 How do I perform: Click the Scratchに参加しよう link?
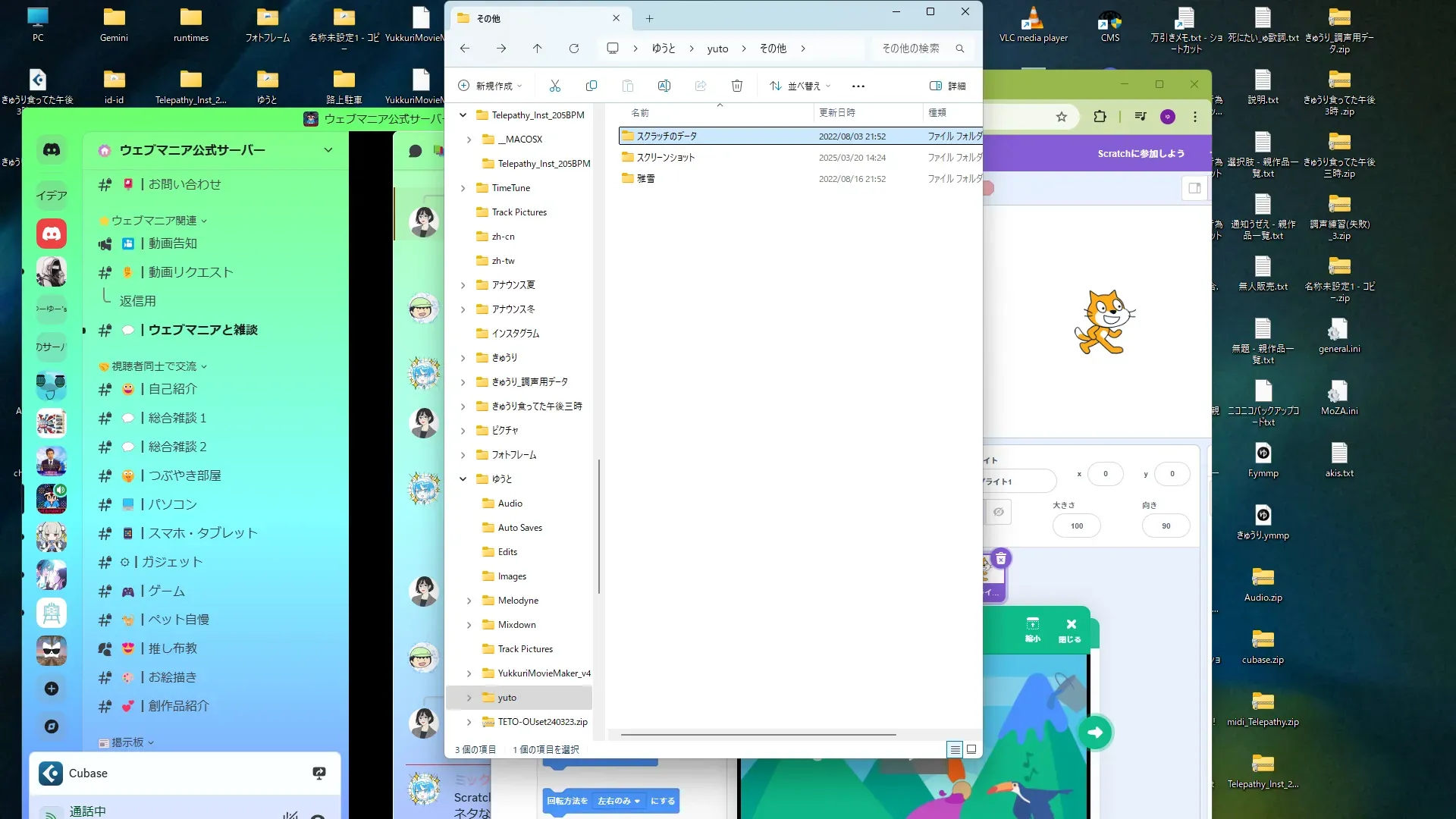pos(1141,153)
